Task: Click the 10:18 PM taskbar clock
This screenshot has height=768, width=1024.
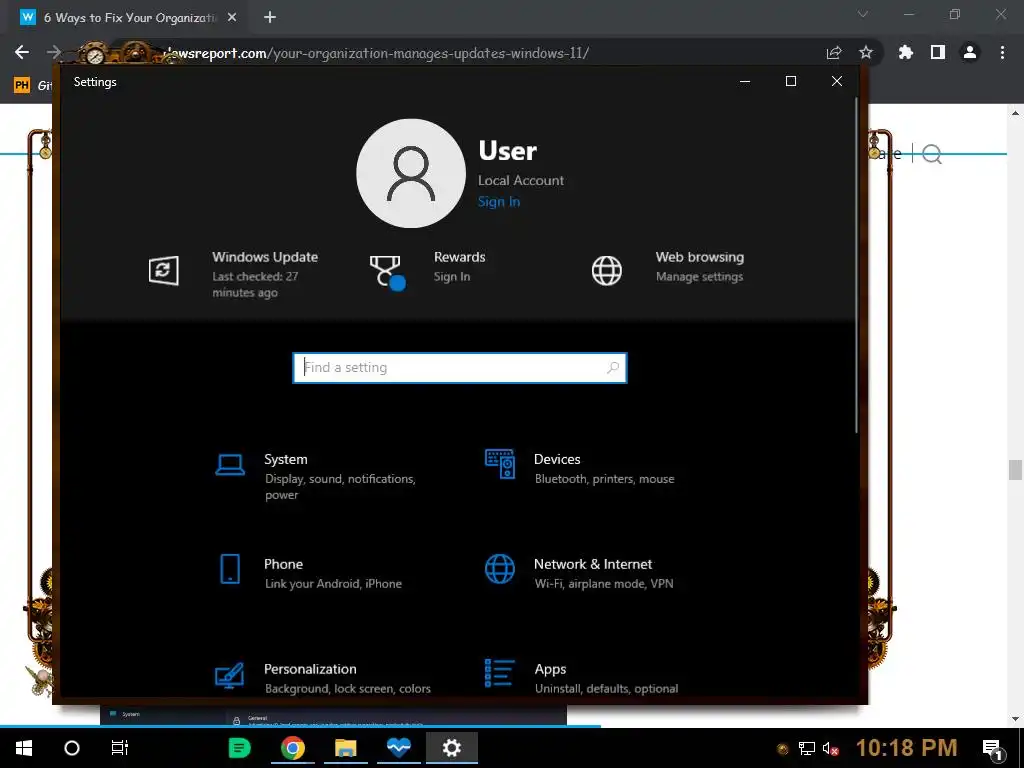Action: (906, 748)
